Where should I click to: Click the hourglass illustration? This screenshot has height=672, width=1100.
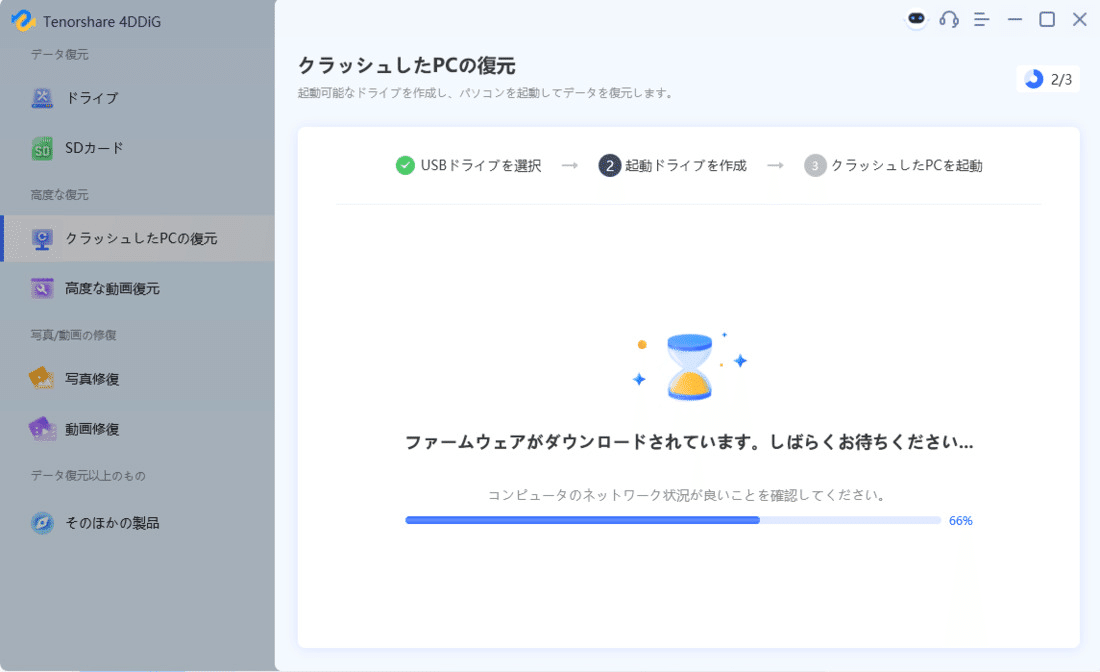[689, 367]
